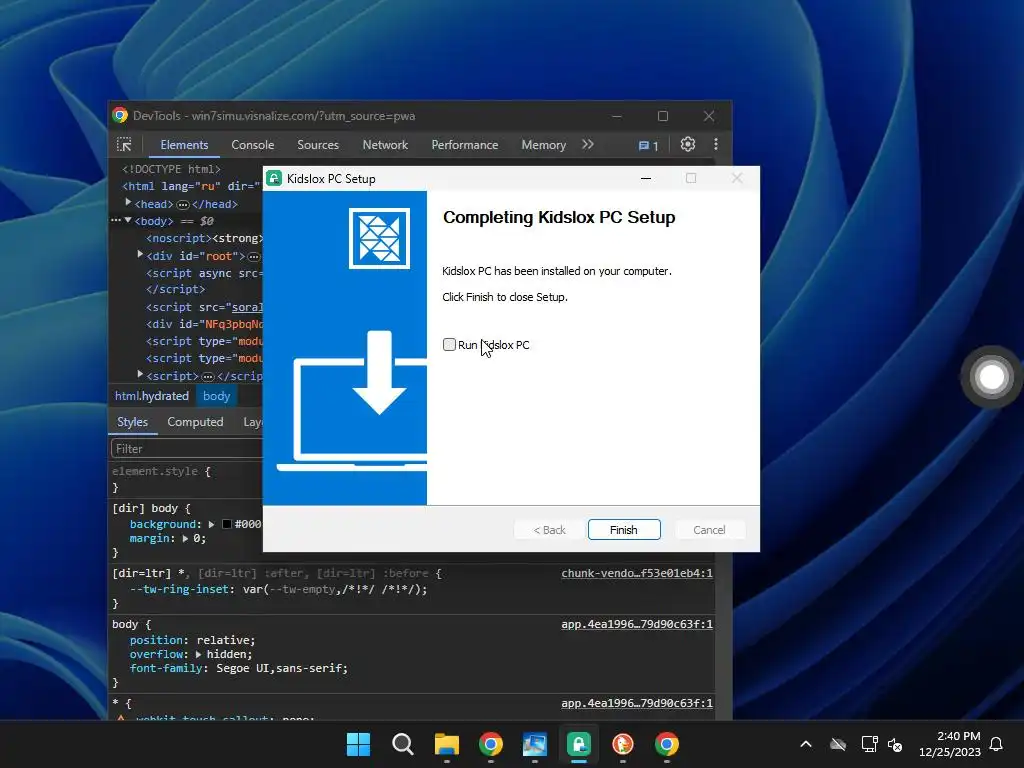Click the Filter input in Styles pane
This screenshot has height=768, width=1024.
[x=187, y=449]
